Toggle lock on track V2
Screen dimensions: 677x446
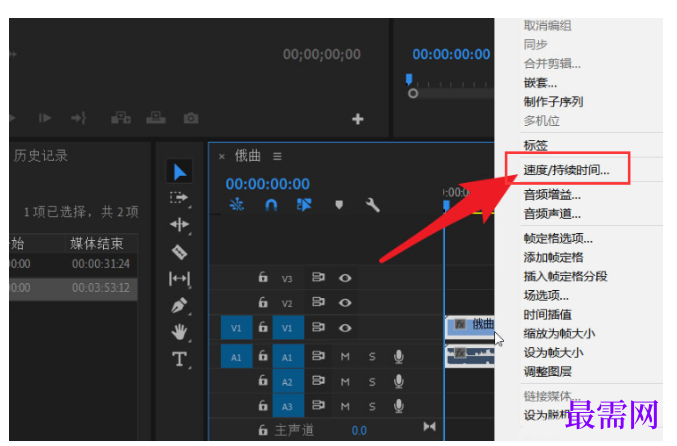click(263, 302)
